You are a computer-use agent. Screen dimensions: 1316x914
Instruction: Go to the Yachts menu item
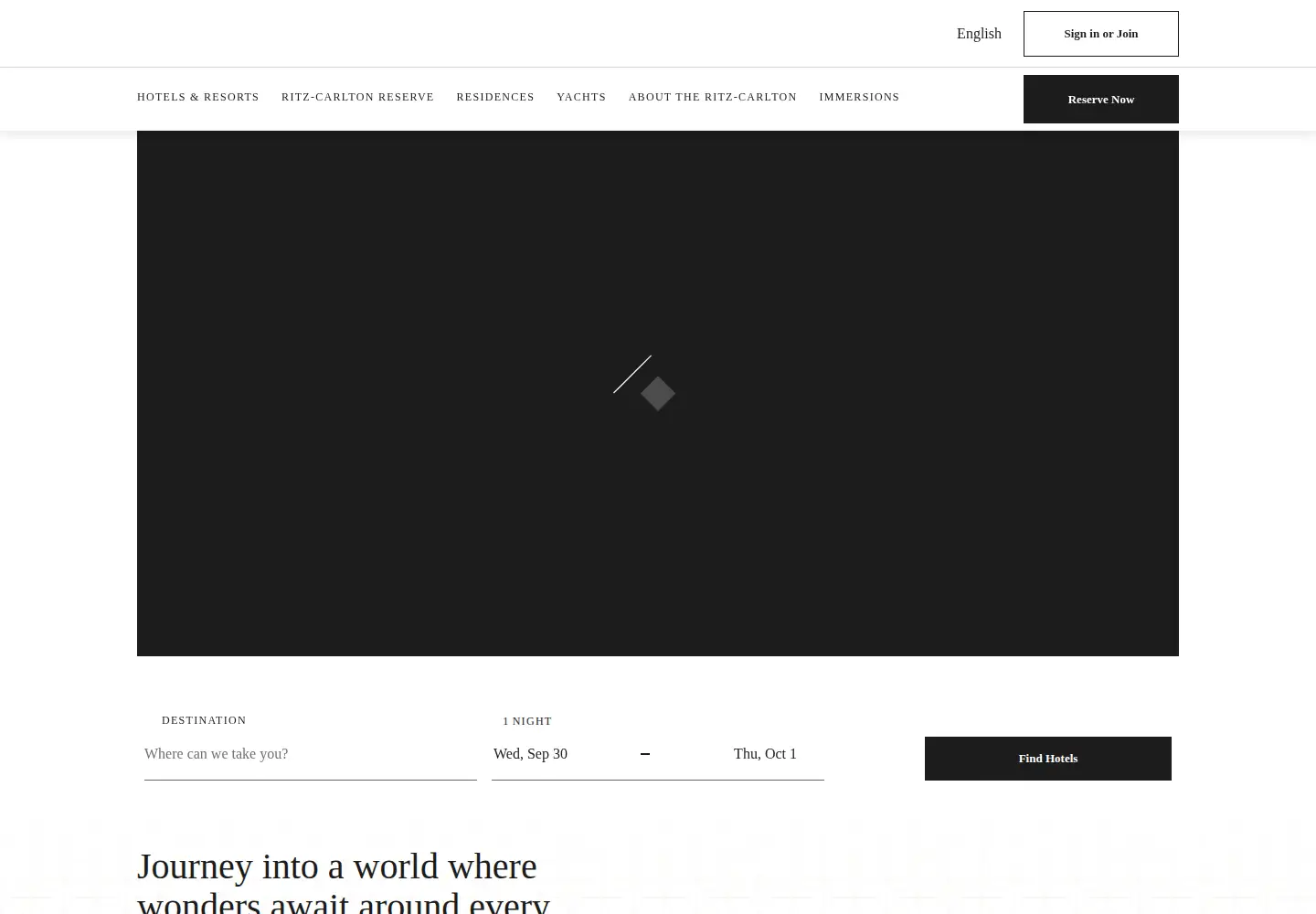click(581, 97)
